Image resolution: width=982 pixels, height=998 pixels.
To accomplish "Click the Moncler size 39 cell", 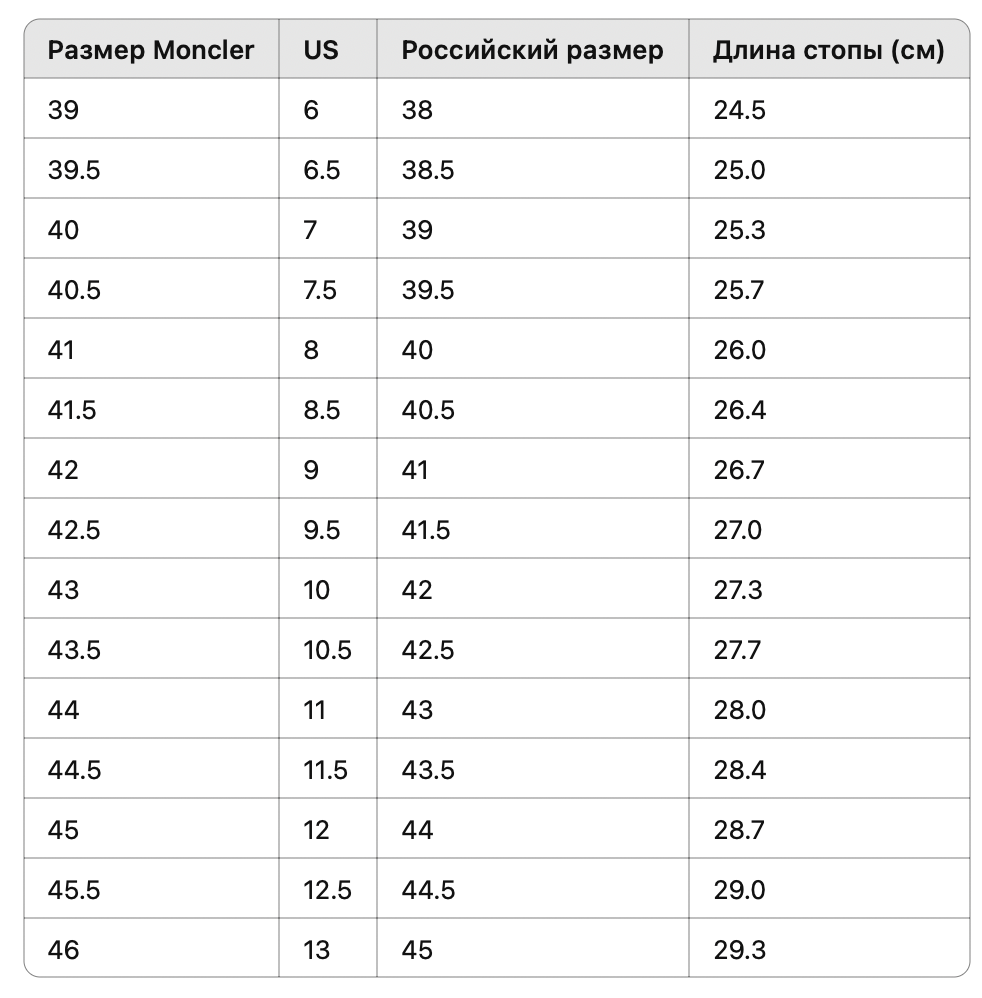I will click(x=151, y=109).
